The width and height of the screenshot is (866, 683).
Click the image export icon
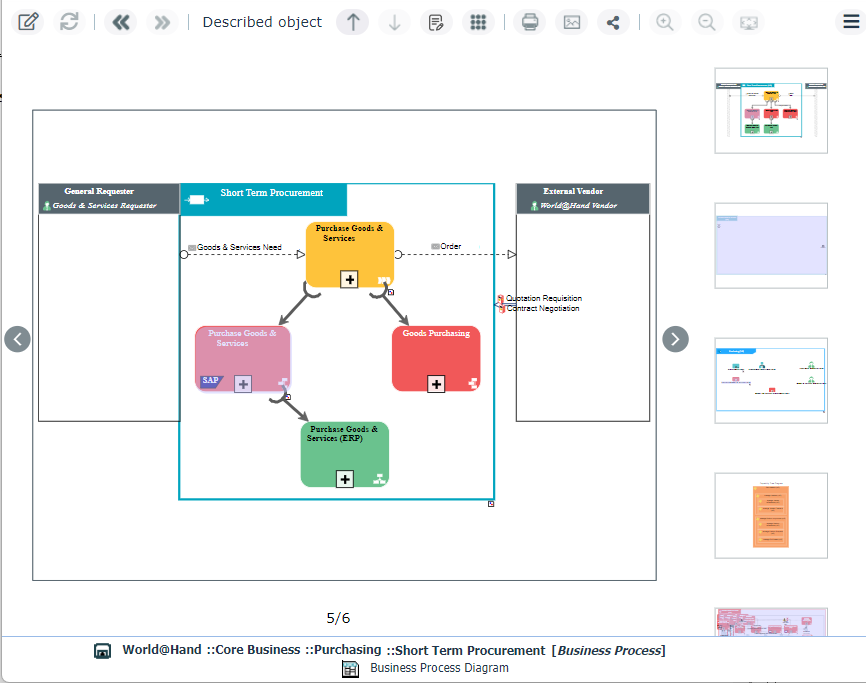(x=572, y=22)
